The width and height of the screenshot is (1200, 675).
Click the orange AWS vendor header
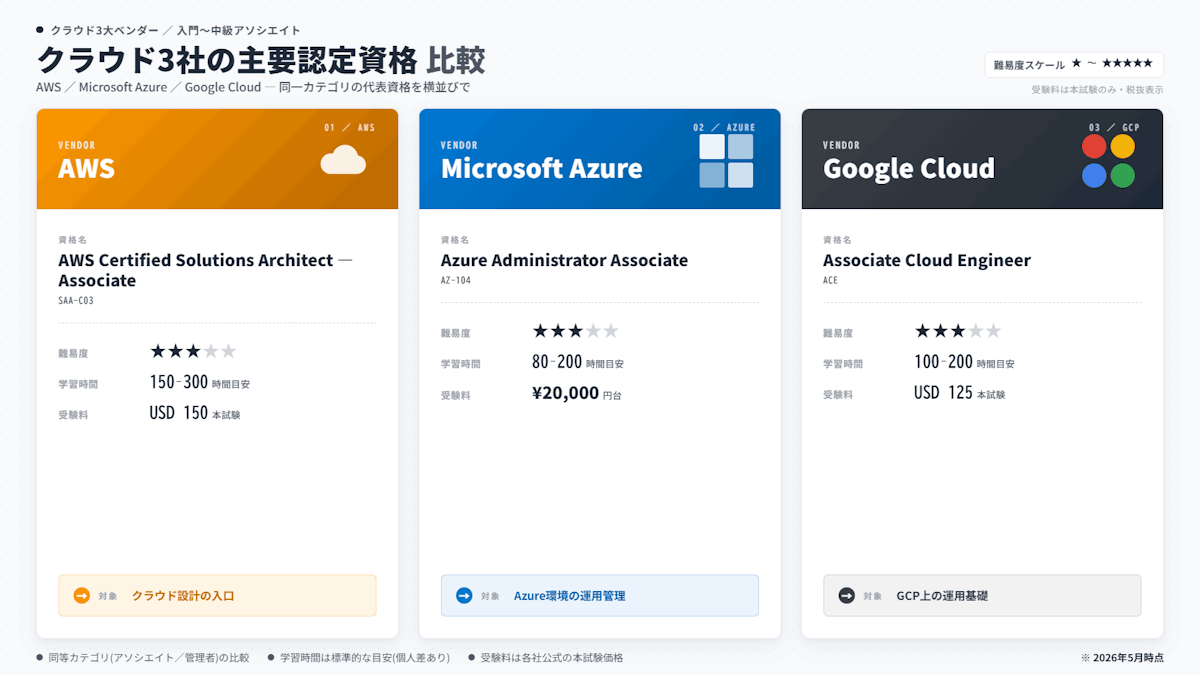click(217, 159)
